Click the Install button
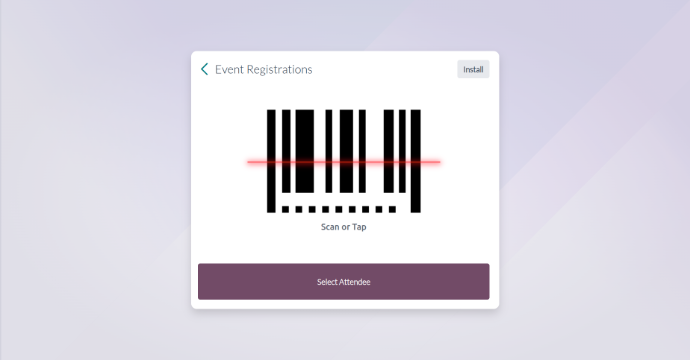The height and width of the screenshot is (360, 690). (473, 69)
